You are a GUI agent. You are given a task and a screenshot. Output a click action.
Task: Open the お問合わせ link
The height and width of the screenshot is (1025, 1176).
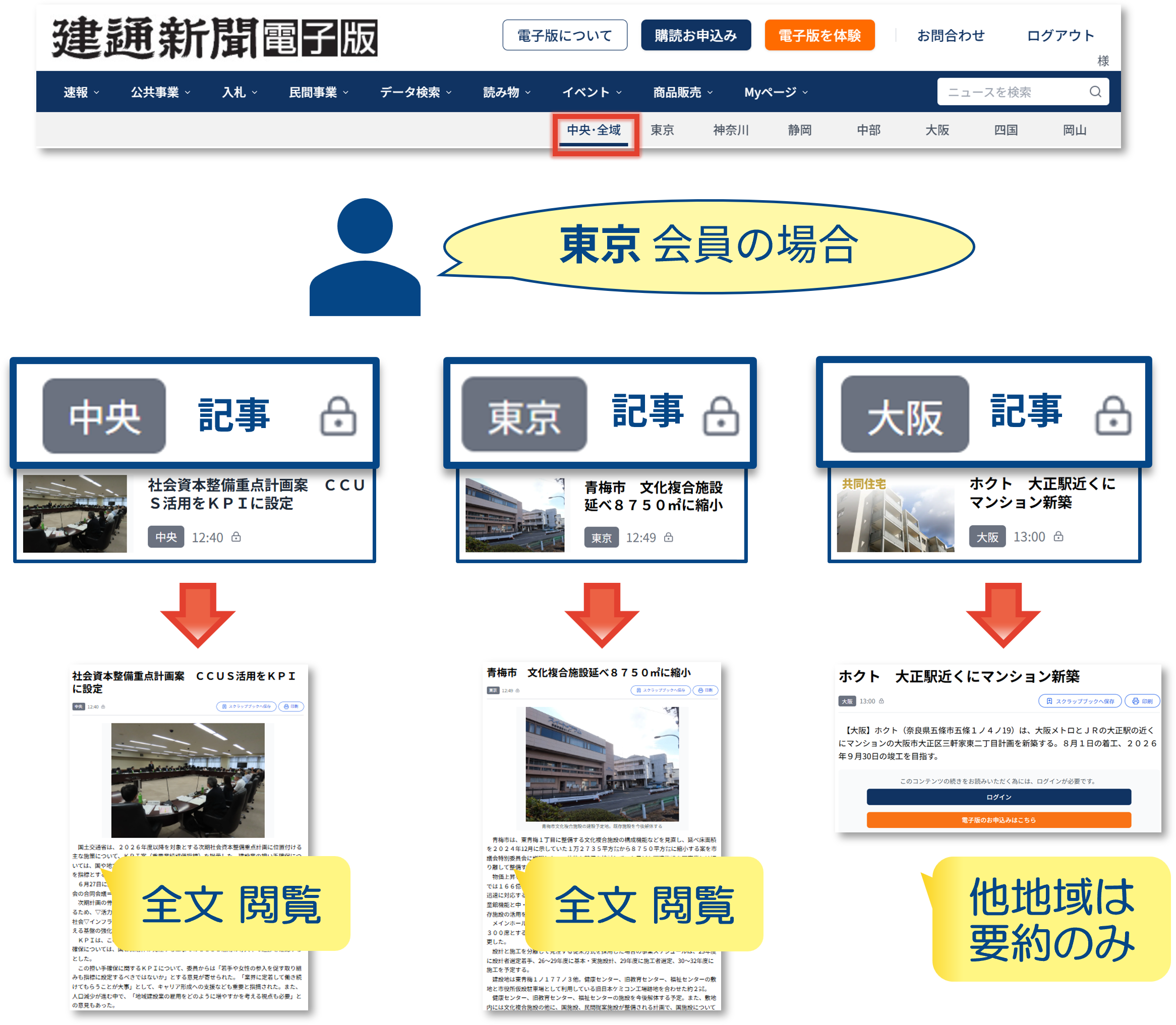click(951, 35)
